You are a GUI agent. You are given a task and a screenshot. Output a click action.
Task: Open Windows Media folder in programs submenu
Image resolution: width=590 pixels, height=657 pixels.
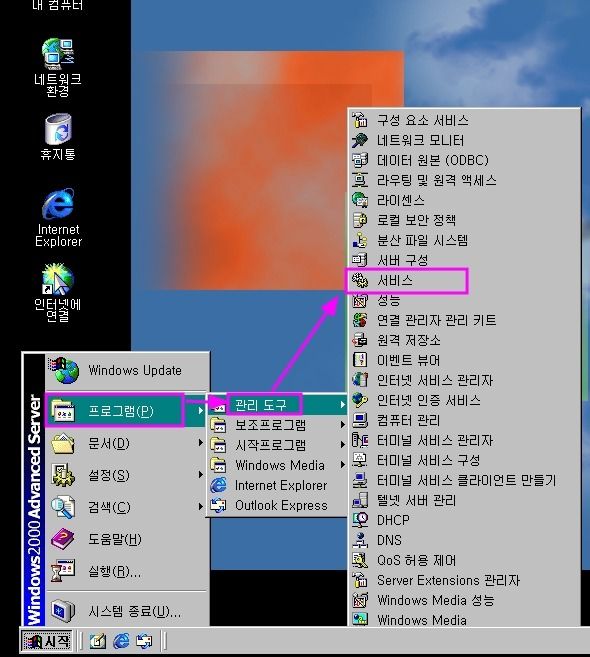click(277, 465)
